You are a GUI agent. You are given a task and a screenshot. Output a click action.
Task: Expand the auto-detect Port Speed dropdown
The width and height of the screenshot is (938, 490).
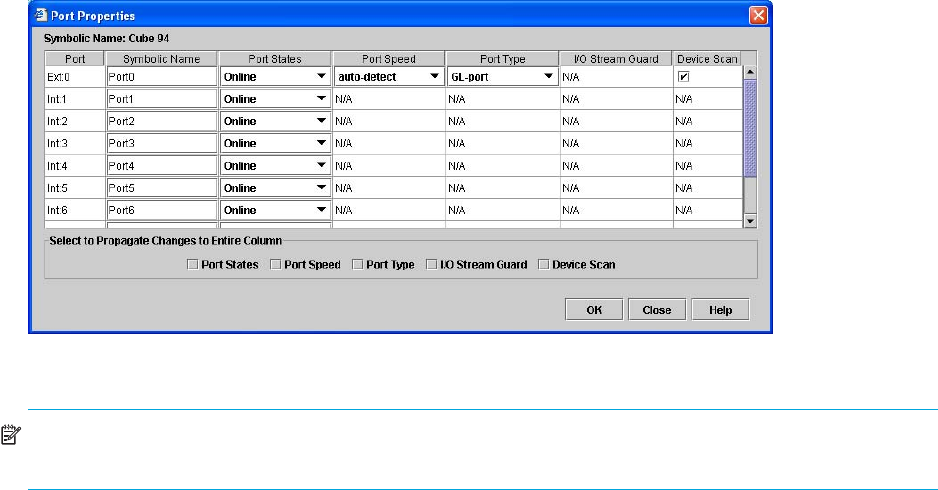[434, 76]
